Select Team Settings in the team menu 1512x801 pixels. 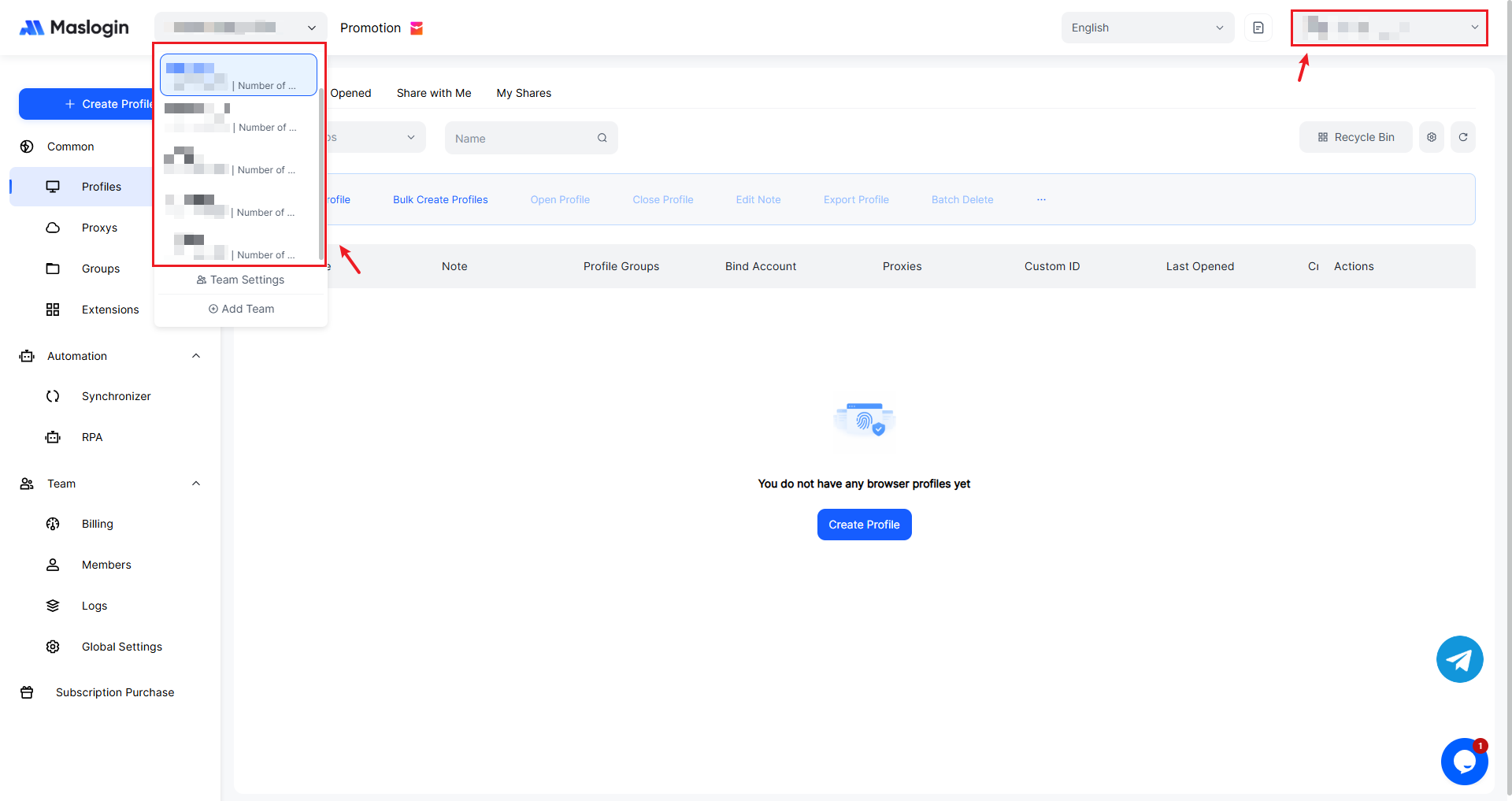(x=240, y=280)
